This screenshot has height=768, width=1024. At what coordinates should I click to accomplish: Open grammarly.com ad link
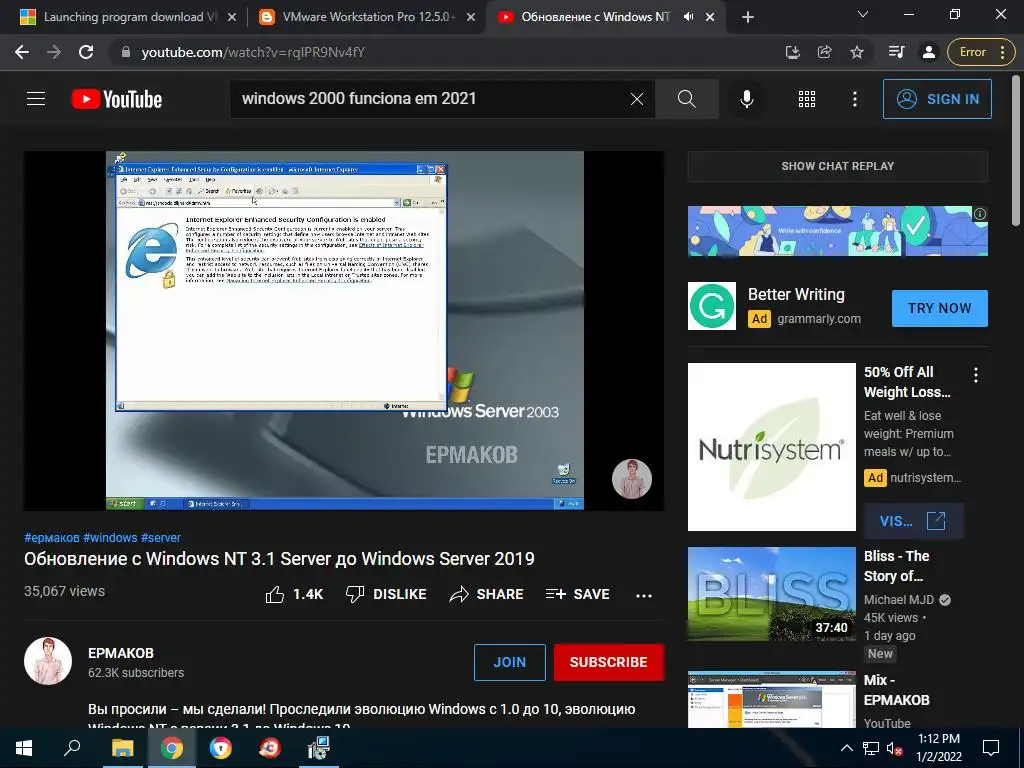819,319
